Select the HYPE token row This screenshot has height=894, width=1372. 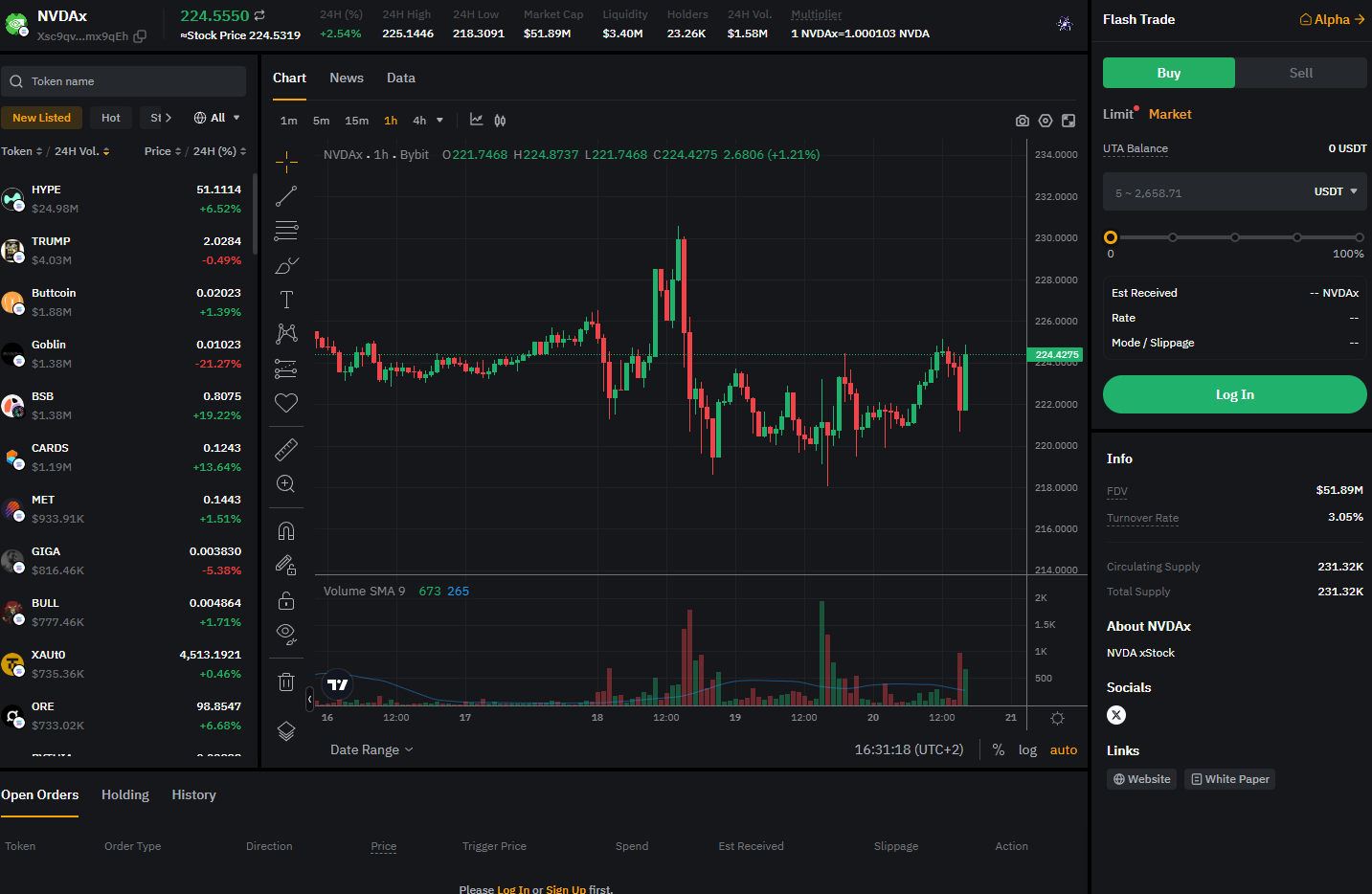pos(125,199)
